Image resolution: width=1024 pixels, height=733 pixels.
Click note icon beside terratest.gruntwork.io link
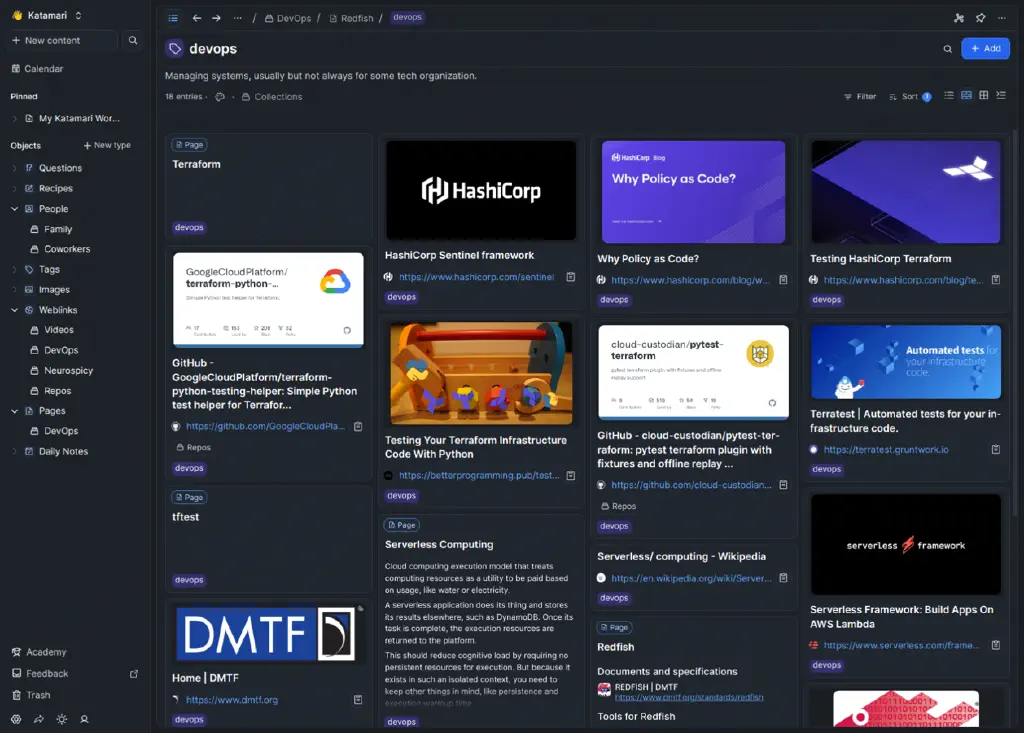click(996, 449)
